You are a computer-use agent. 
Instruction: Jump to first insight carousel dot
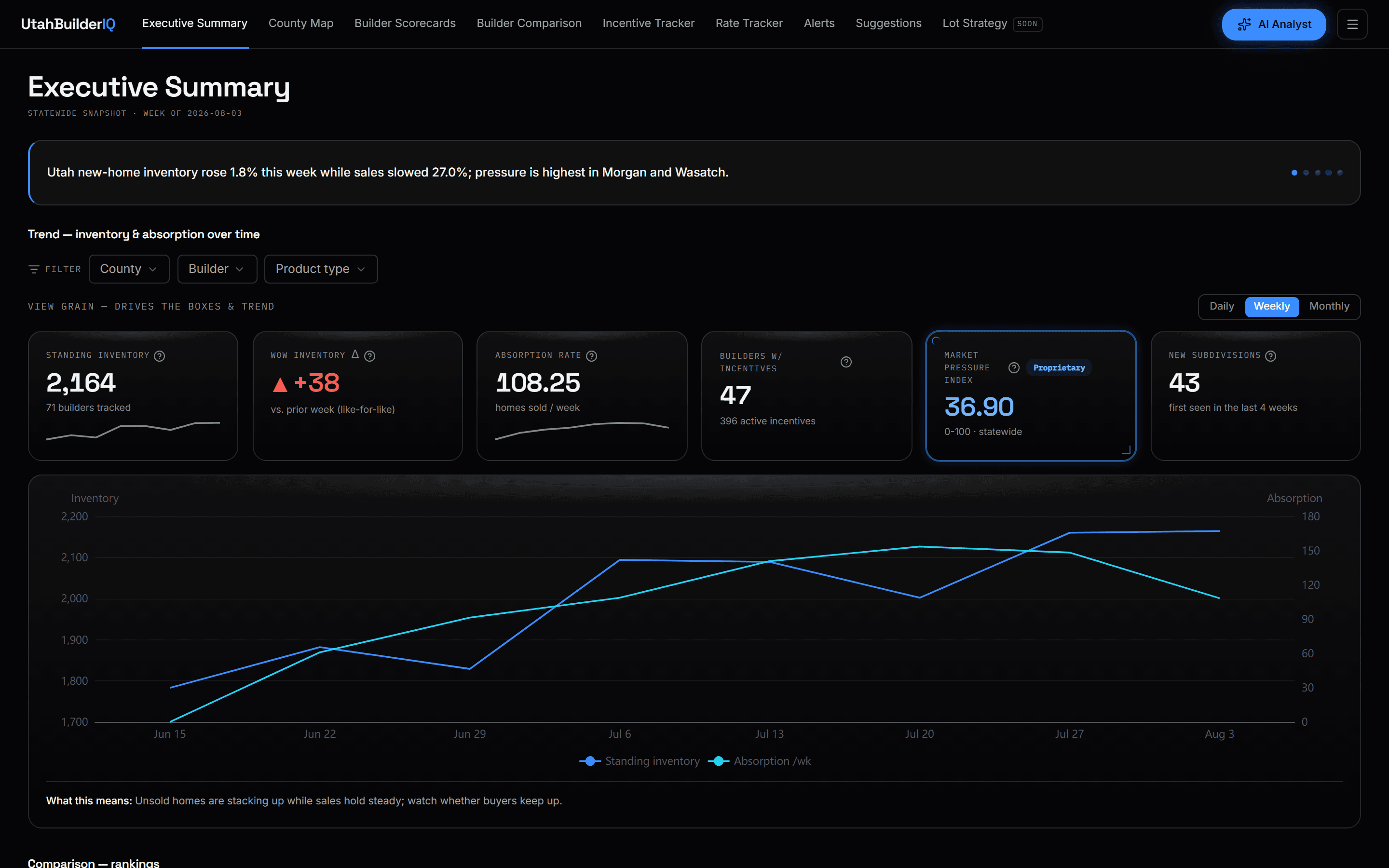(1294, 173)
